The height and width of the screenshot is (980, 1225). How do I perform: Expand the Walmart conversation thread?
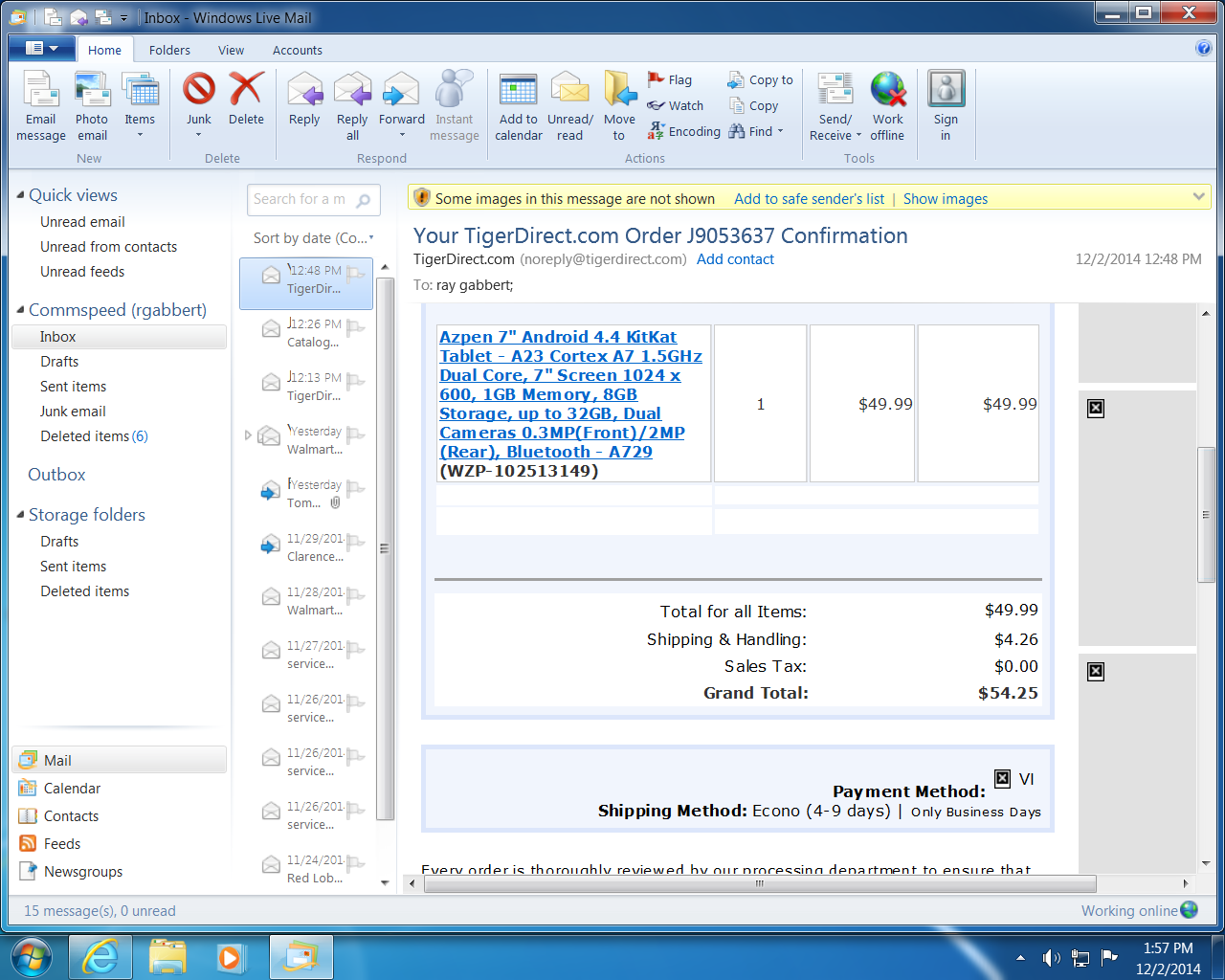(248, 435)
